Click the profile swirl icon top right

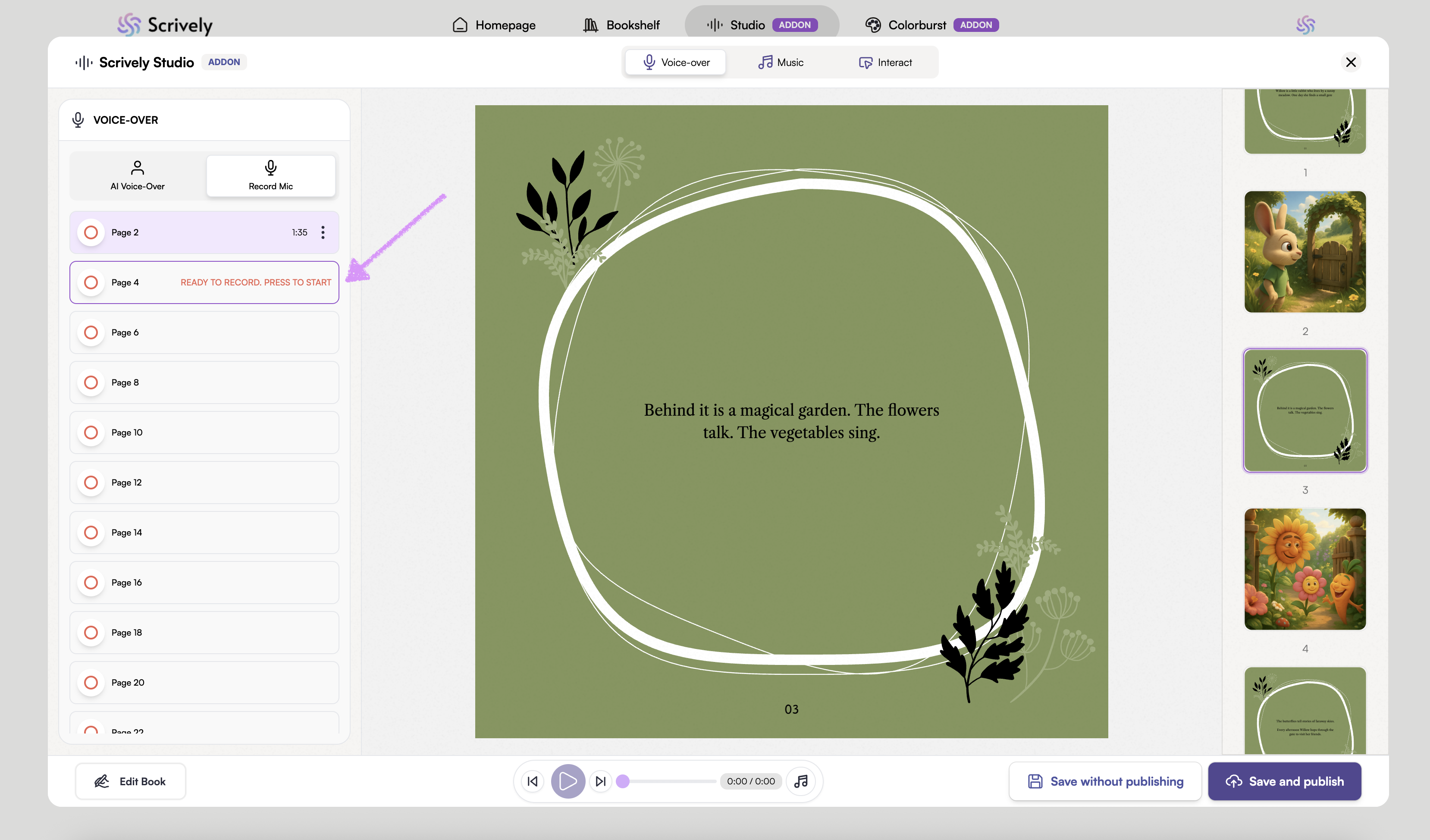tap(1305, 25)
